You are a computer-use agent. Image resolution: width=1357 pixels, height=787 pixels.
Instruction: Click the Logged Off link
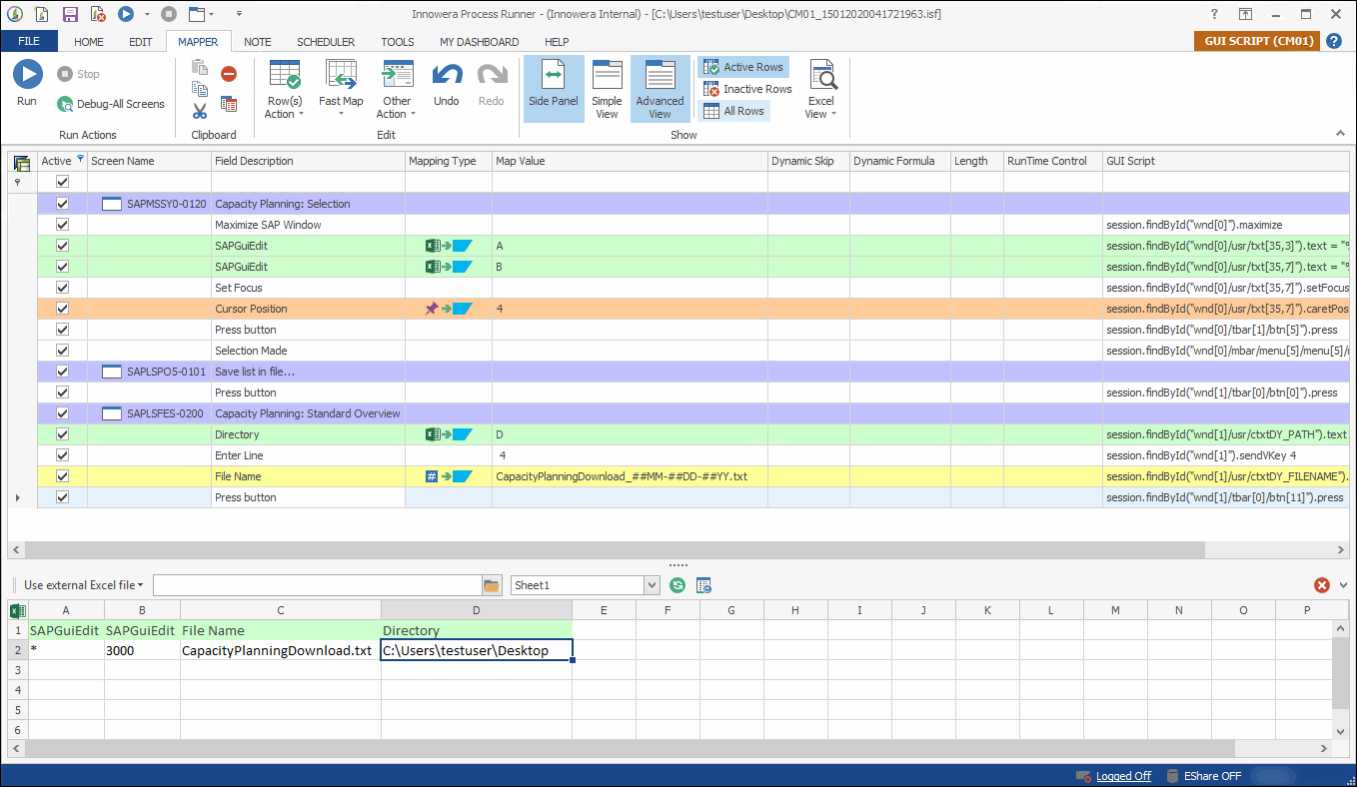[x=1123, y=776]
